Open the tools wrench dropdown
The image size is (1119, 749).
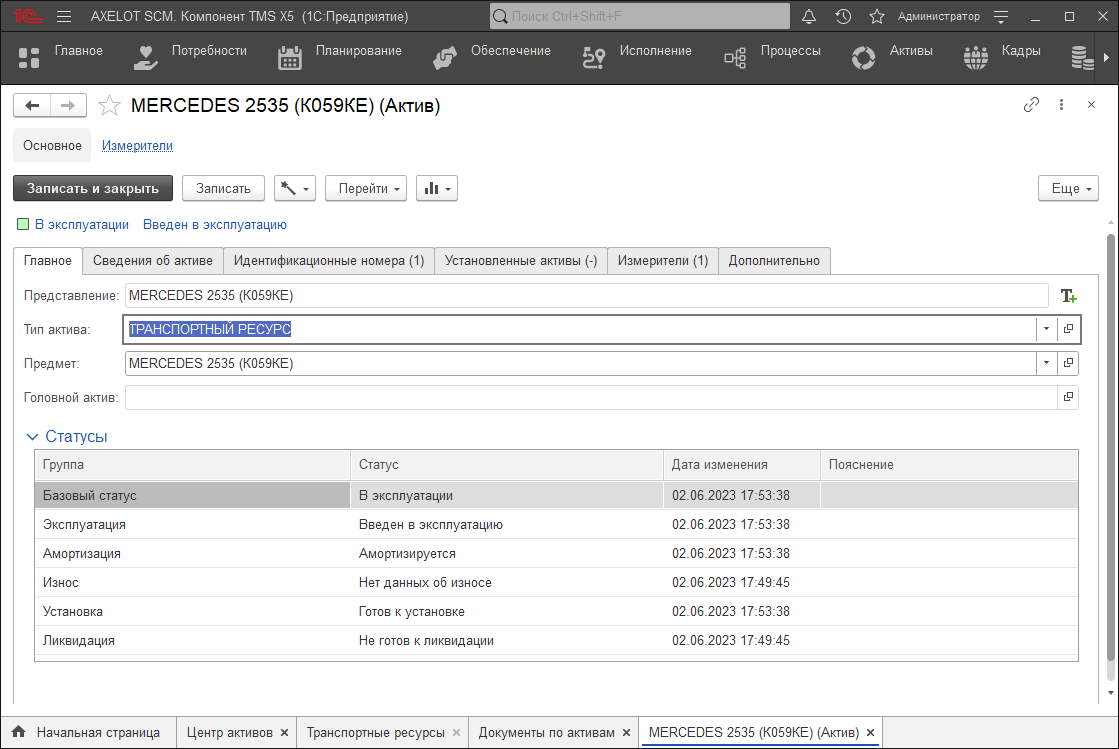point(295,188)
